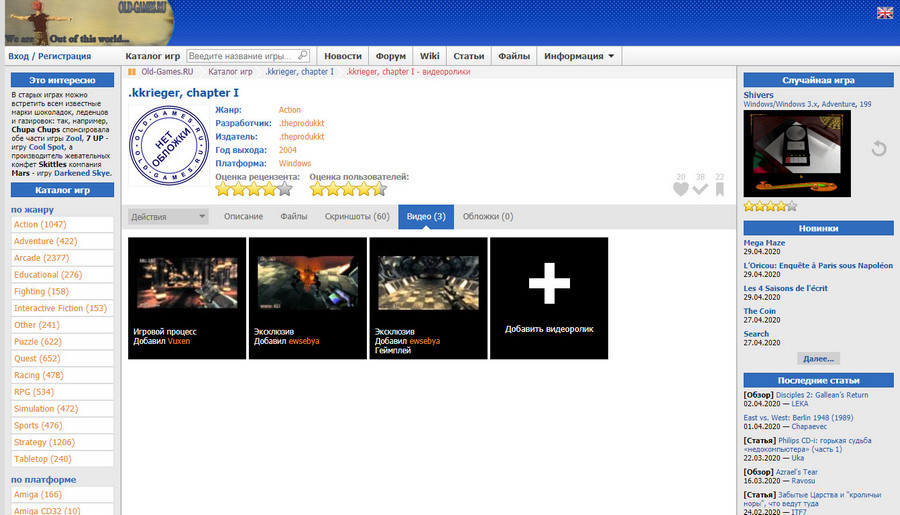Image resolution: width=900 pixels, height=515 pixels.
Task: Select the Quest (652) genre
Action: [62, 358]
